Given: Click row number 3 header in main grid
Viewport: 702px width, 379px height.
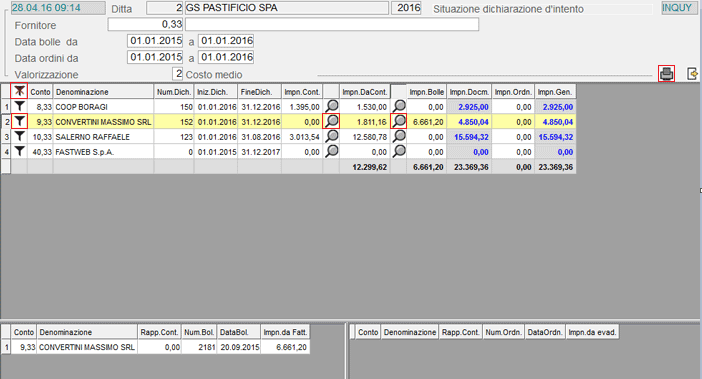Looking at the screenshot, I should [6, 137].
